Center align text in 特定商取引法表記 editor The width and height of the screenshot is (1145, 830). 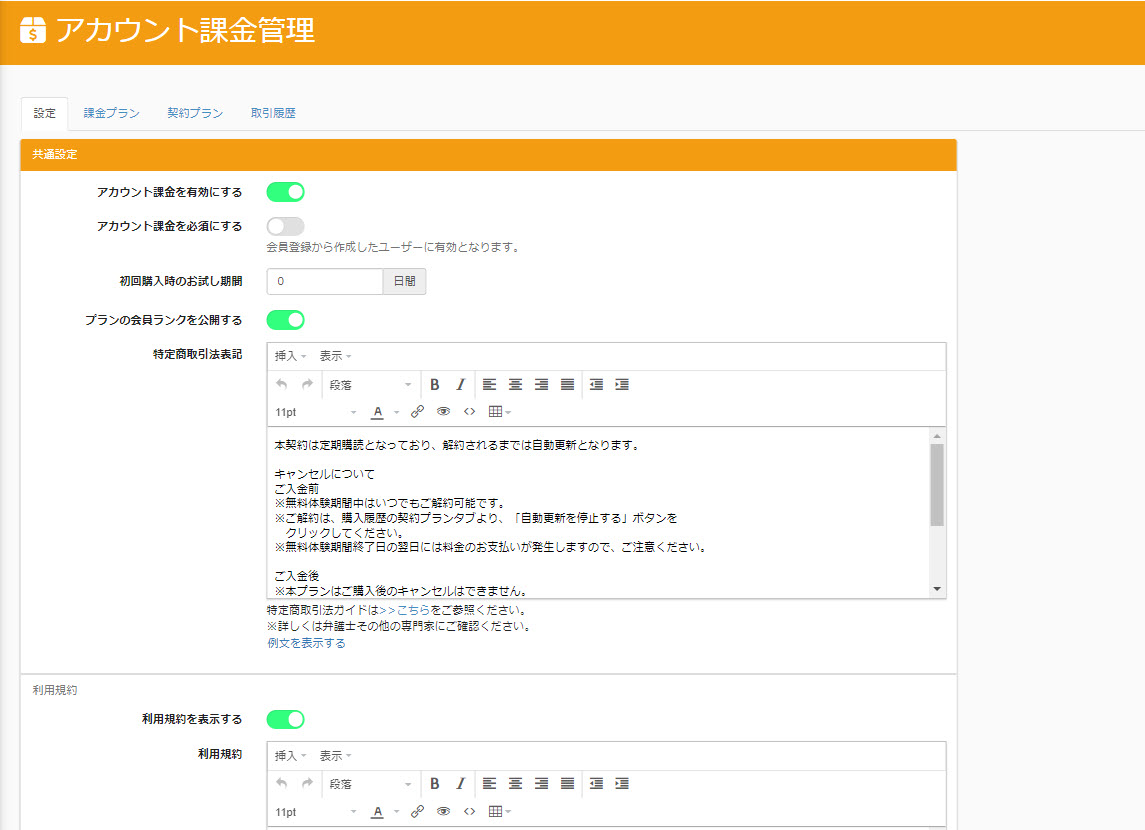click(515, 385)
